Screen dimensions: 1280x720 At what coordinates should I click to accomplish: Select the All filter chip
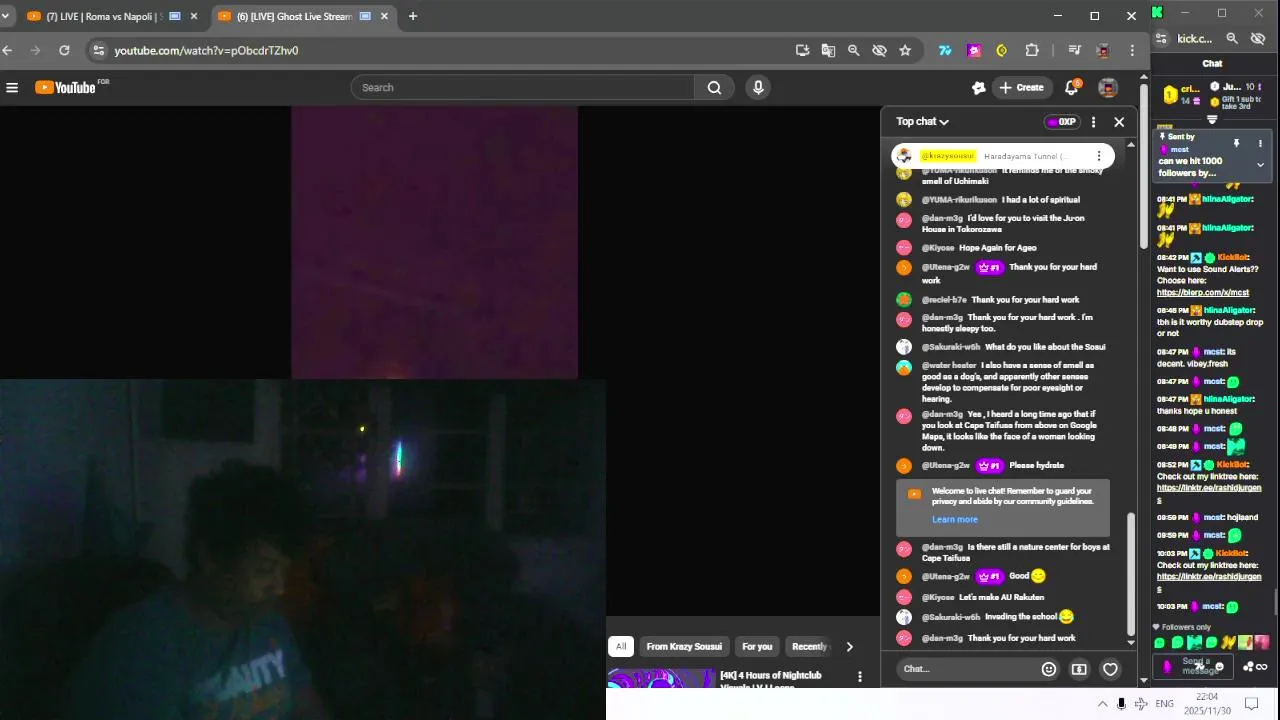621,646
